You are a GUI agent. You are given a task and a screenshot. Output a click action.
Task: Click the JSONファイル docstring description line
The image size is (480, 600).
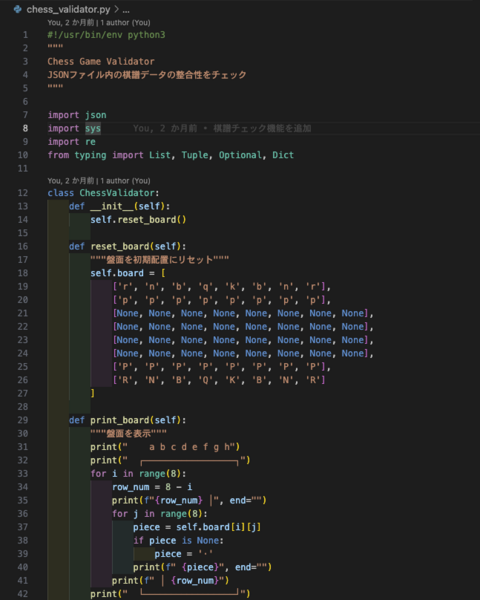(147, 75)
